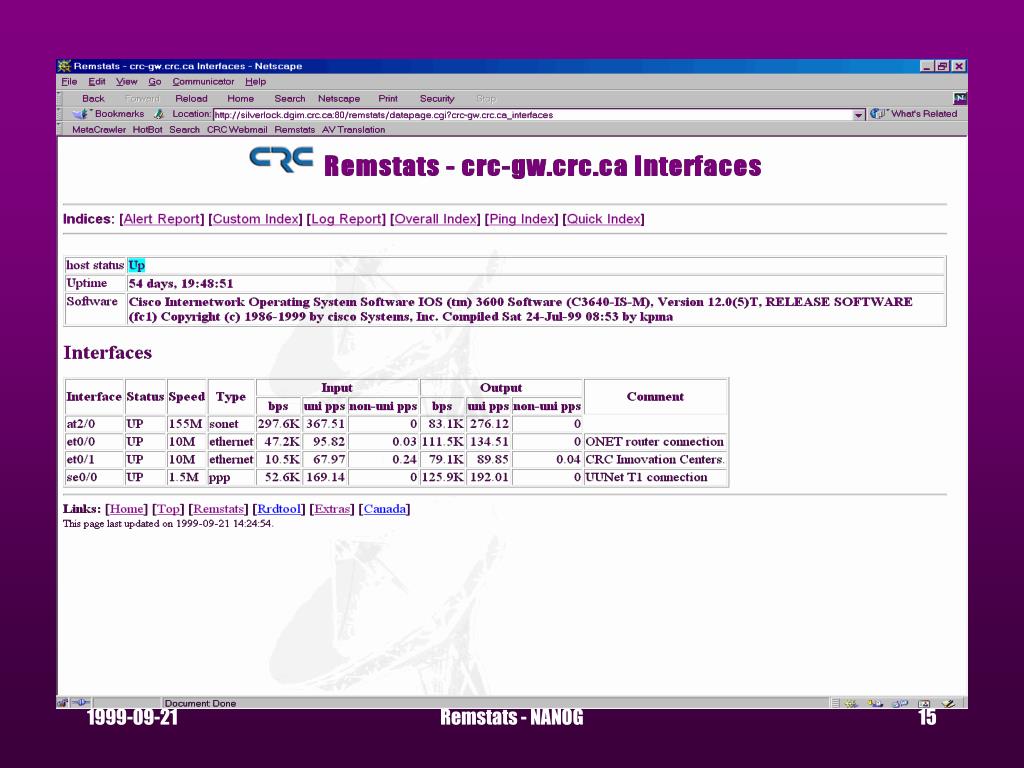Click the Forward toolbar button
1024x768 pixels.
(x=142, y=99)
